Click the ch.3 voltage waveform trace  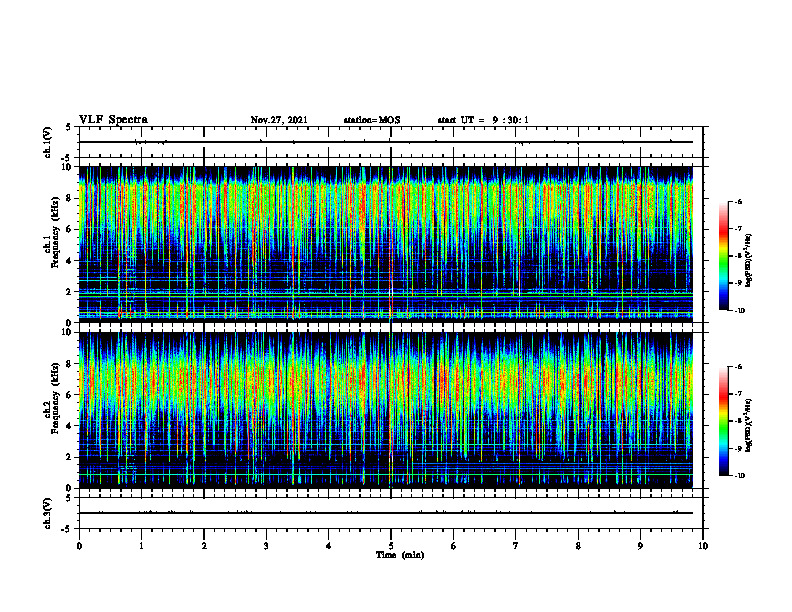[386, 513]
